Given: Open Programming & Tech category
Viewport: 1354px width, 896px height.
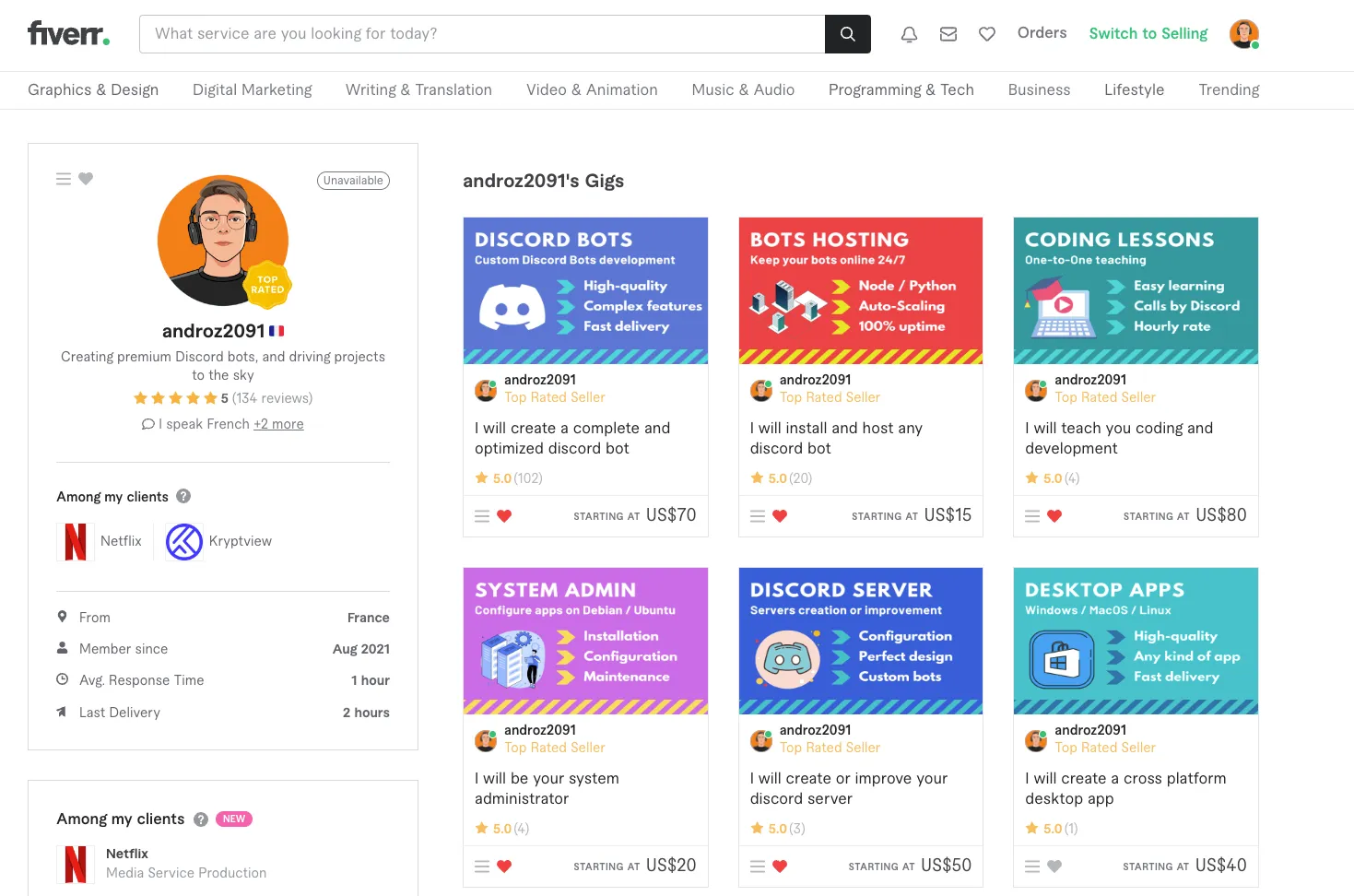Looking at the screenshot, I should (901, 89).
